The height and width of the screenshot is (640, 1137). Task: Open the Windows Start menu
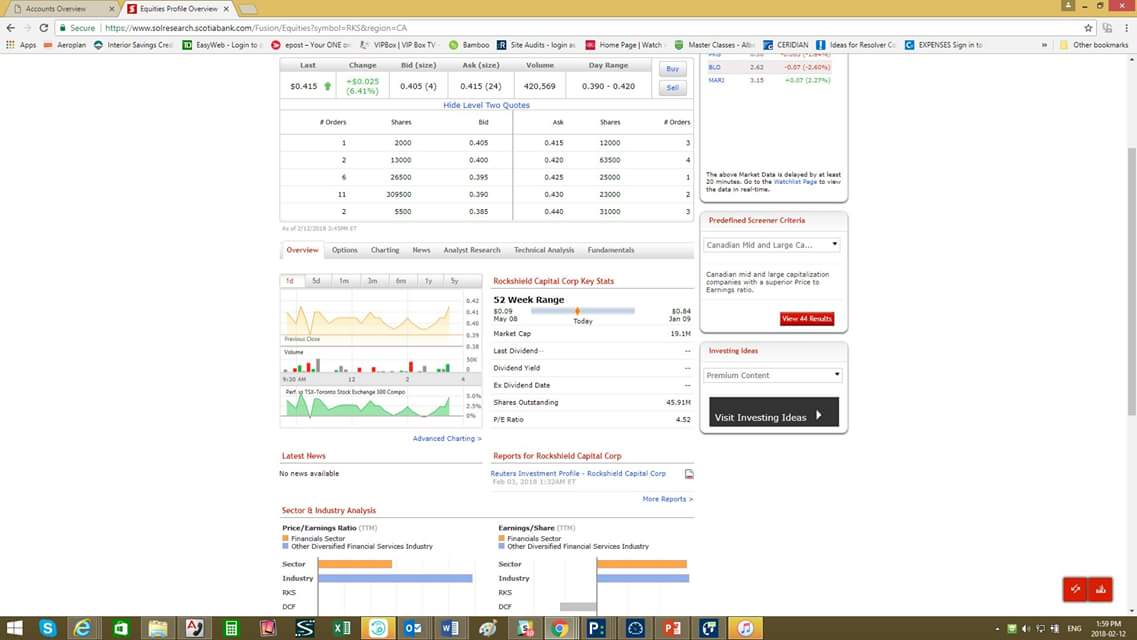[14, 628]
